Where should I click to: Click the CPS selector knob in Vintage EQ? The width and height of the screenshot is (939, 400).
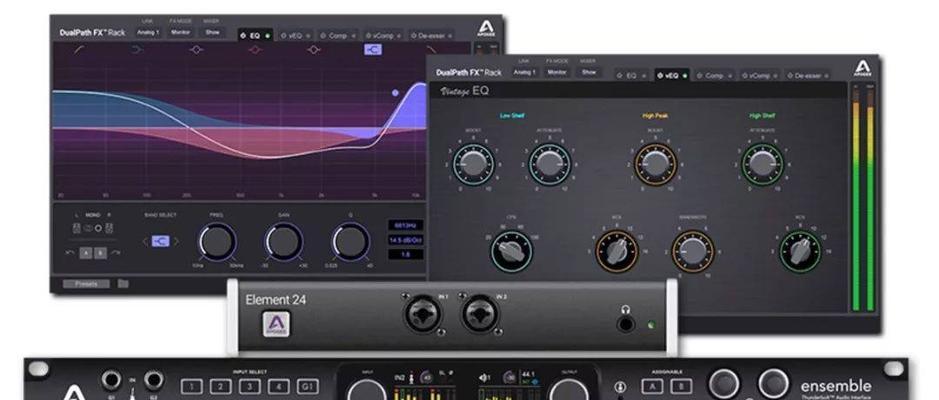[511, 252]
